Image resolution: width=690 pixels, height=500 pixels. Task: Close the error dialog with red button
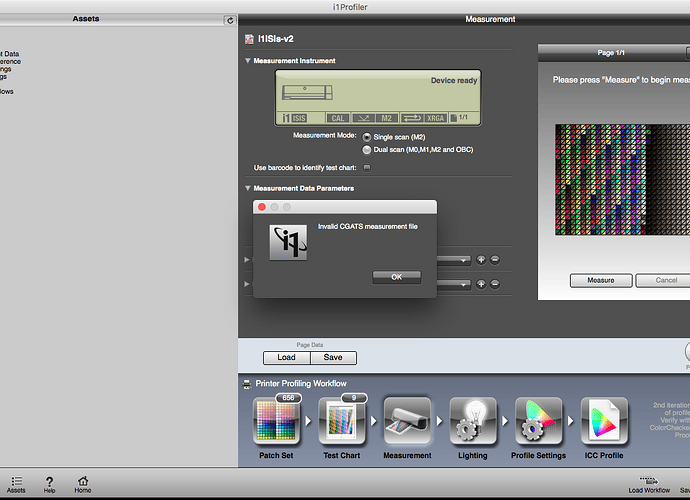point(262,207)
